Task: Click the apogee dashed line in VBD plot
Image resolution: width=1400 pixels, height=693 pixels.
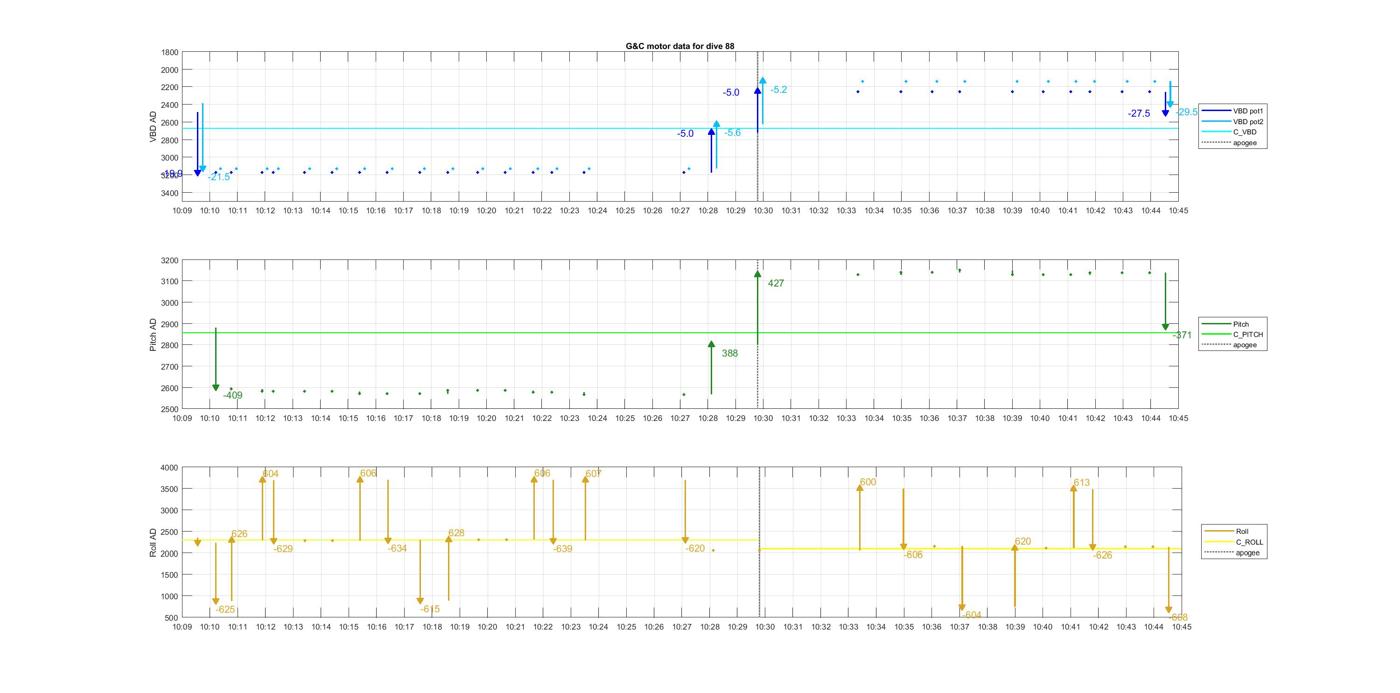Action: 757,125
